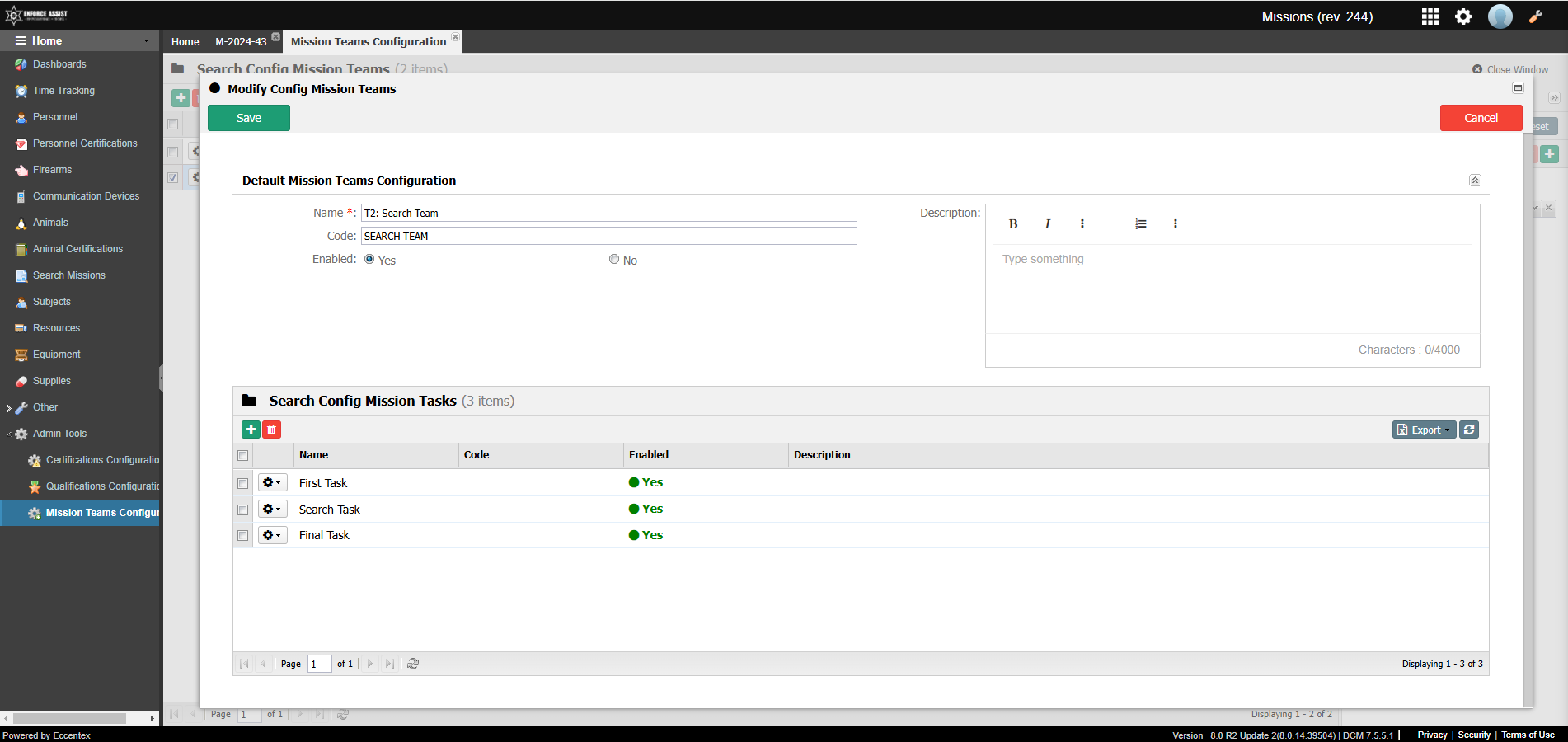Tick the select-all checkbox in tasks header
Screen dimensions: 1568x742
[242, 456]
